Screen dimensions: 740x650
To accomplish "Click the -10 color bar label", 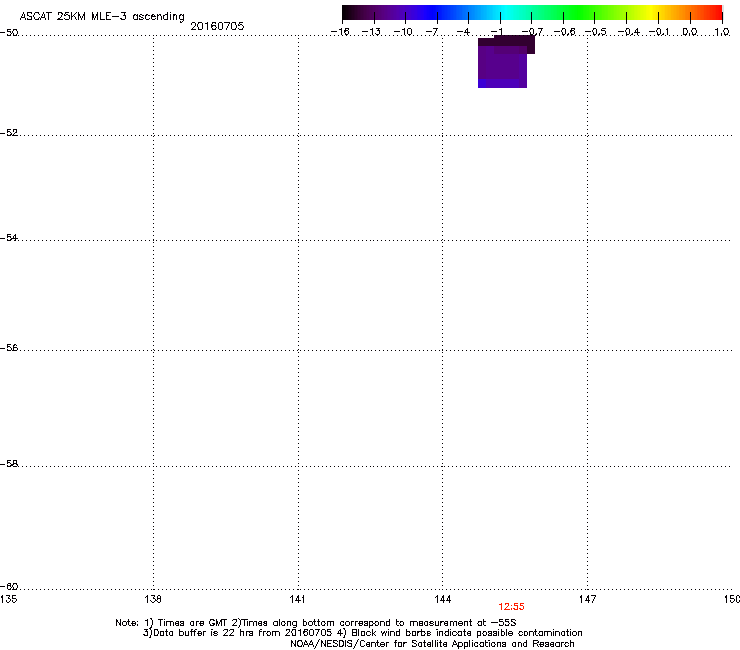I will [403, 32].
